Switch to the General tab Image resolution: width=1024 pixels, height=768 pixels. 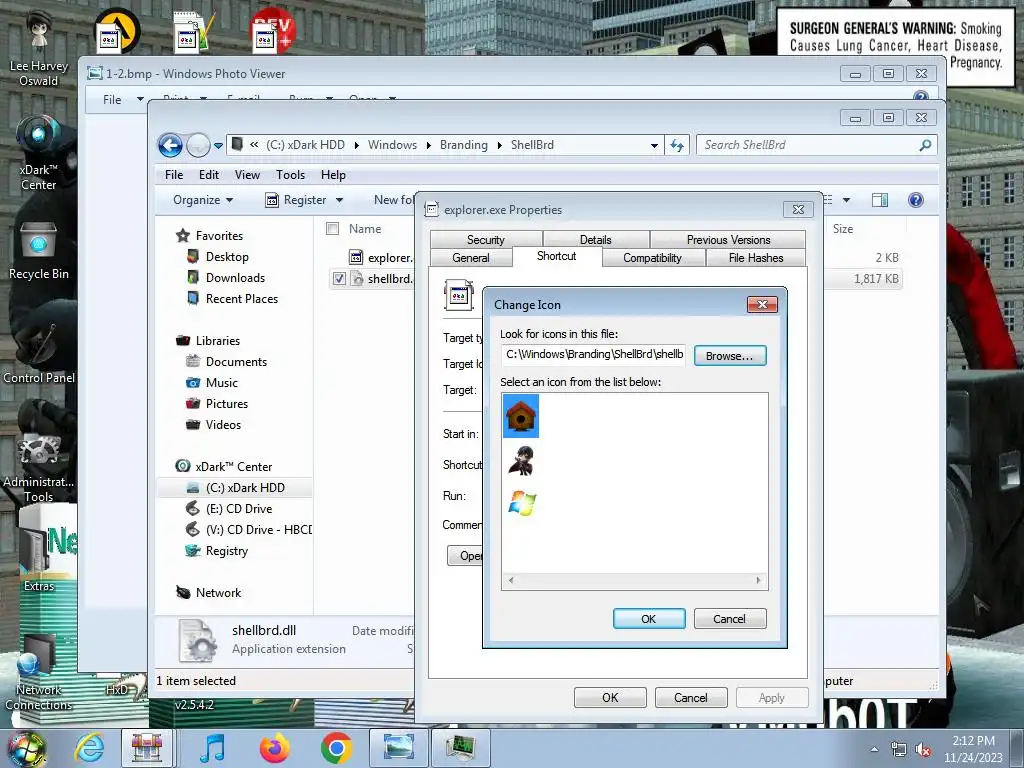(x=471, y=258)
